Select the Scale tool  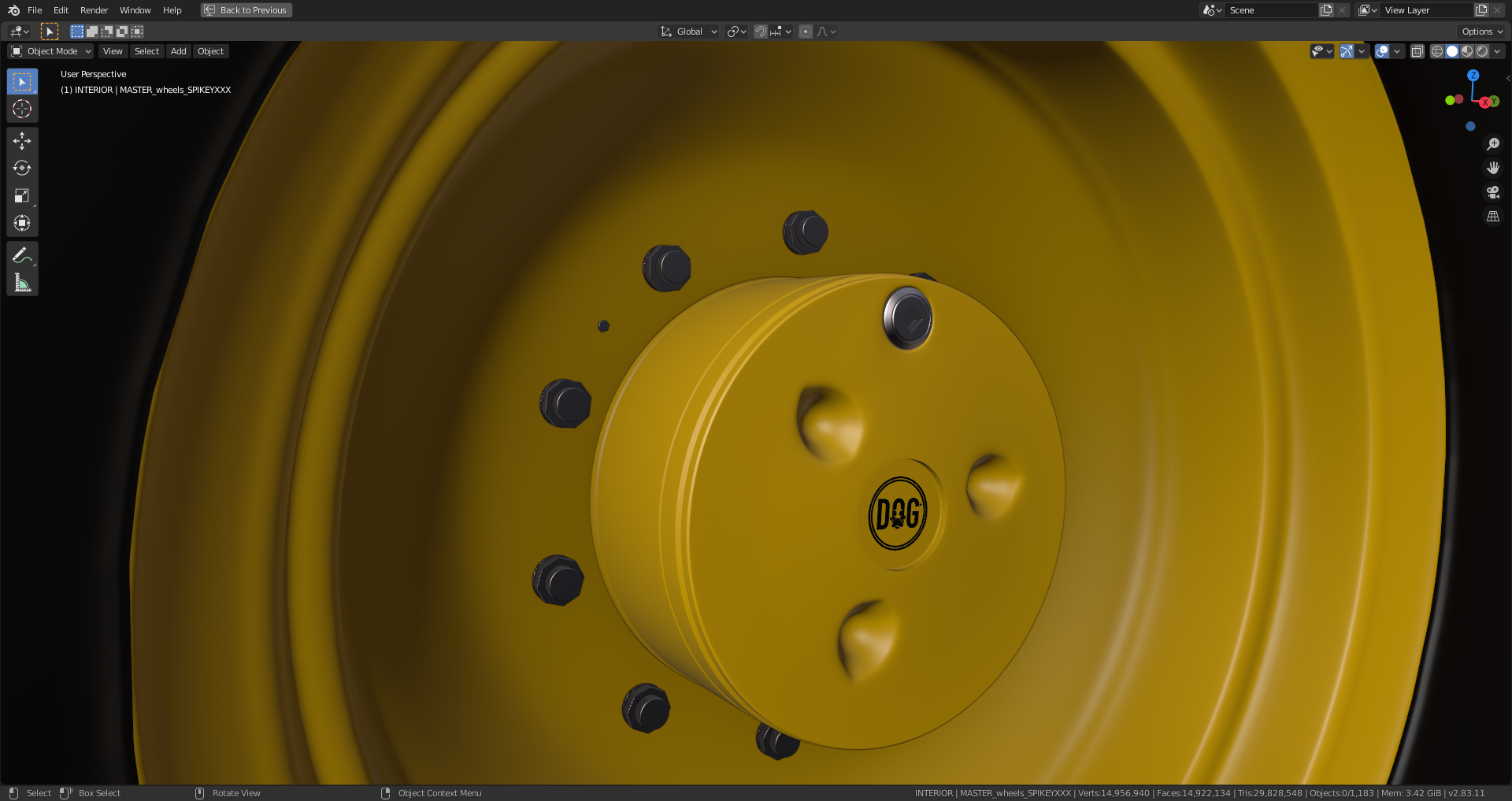tap(22, 195)
